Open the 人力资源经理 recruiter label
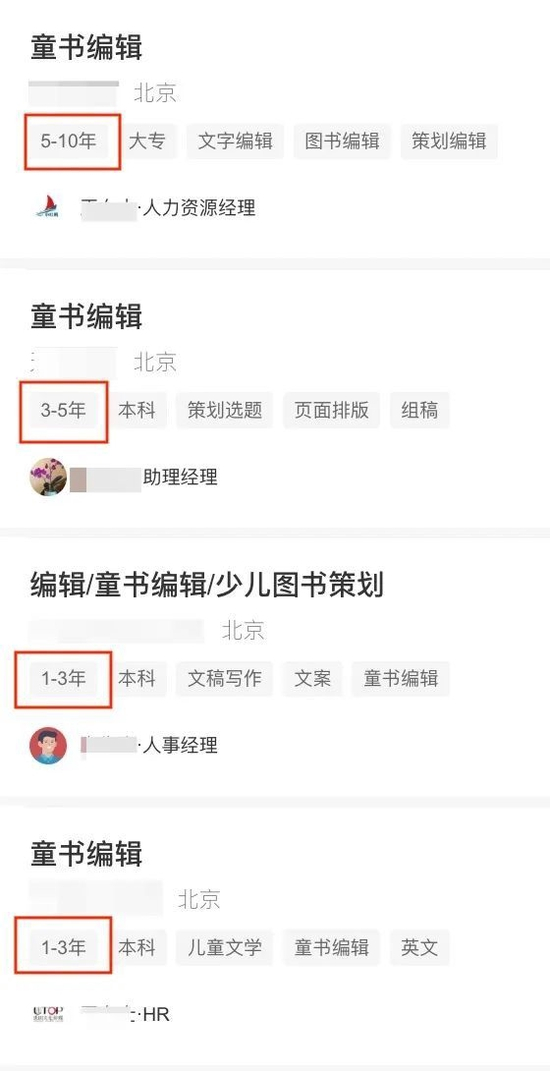The width and height of the screenshot is (550, 1071). 199,208
